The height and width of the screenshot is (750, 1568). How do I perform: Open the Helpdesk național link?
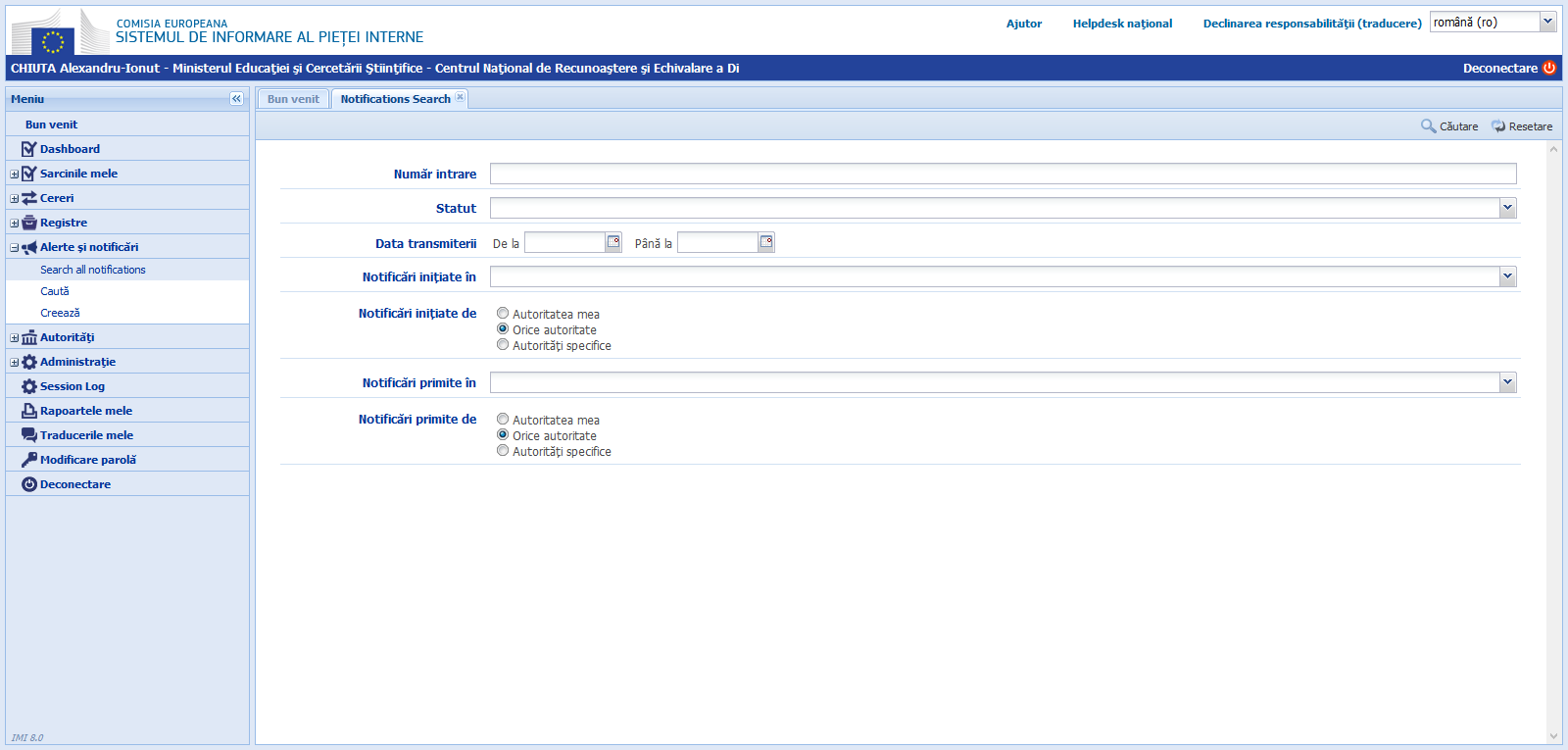tap(1122, 24)
